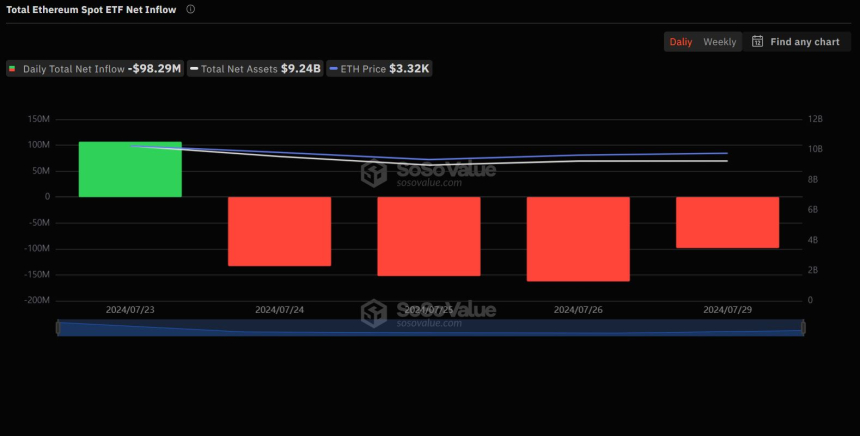Click the green bar for 2024/07/23
Screen dimensions: 860x436
pyautogui.click(x=130, y=169)
